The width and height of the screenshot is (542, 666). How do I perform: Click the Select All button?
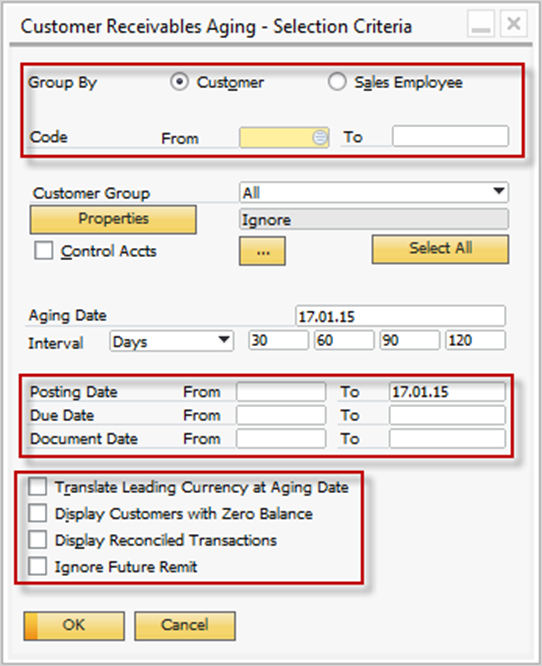(x=440, y=249)
